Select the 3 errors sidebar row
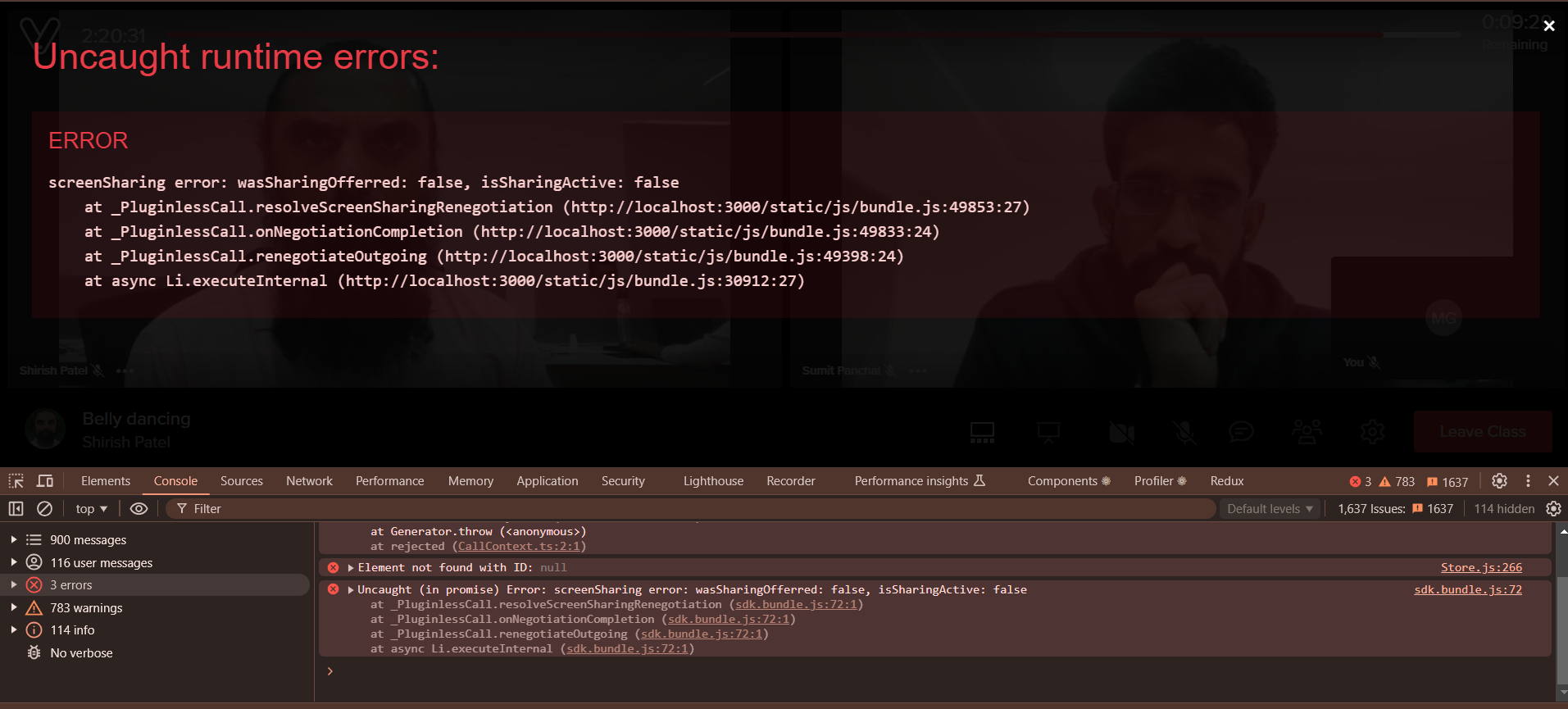The image size is (1568, 709). tap(156, 585)
